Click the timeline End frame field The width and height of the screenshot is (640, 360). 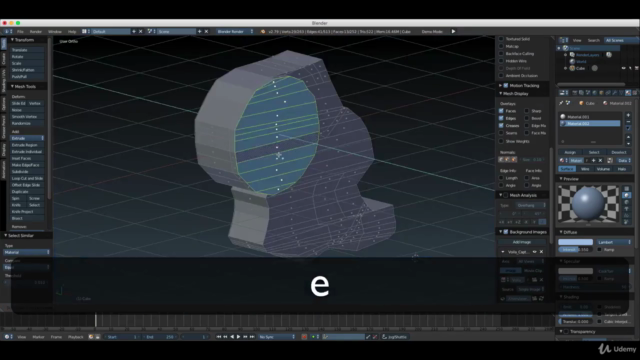click(160, 337)
